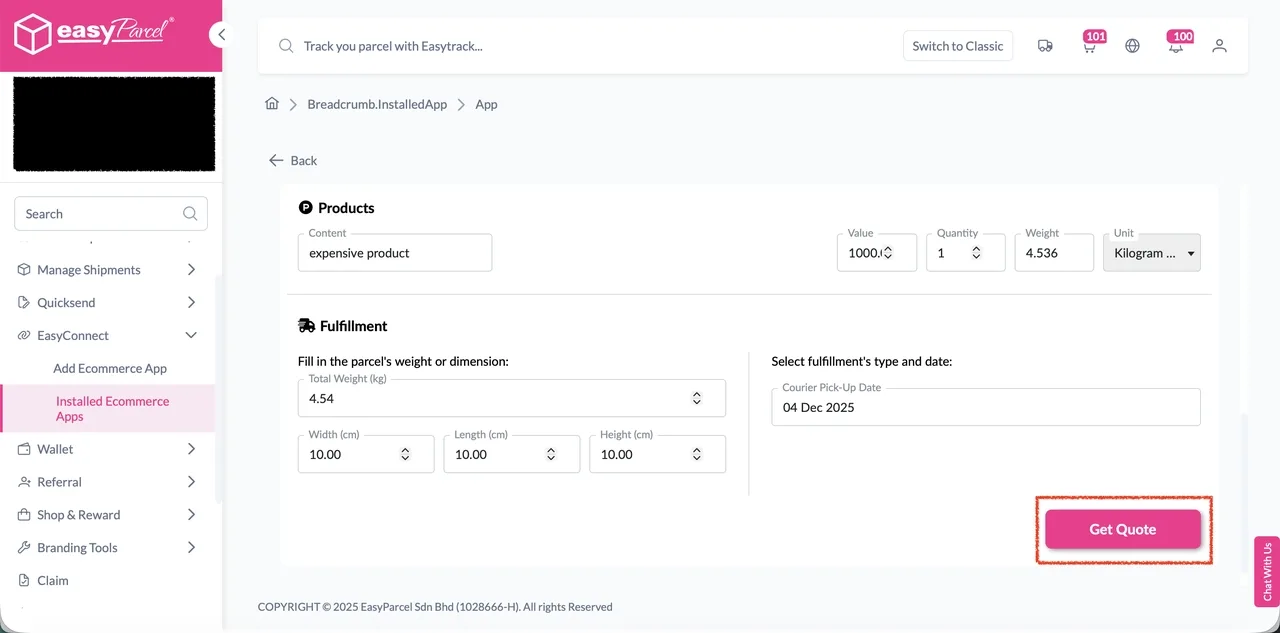Click the Quicksend icon in the sidebar
The height and width of the screenshot is (633, 1280).
point(22,302)
